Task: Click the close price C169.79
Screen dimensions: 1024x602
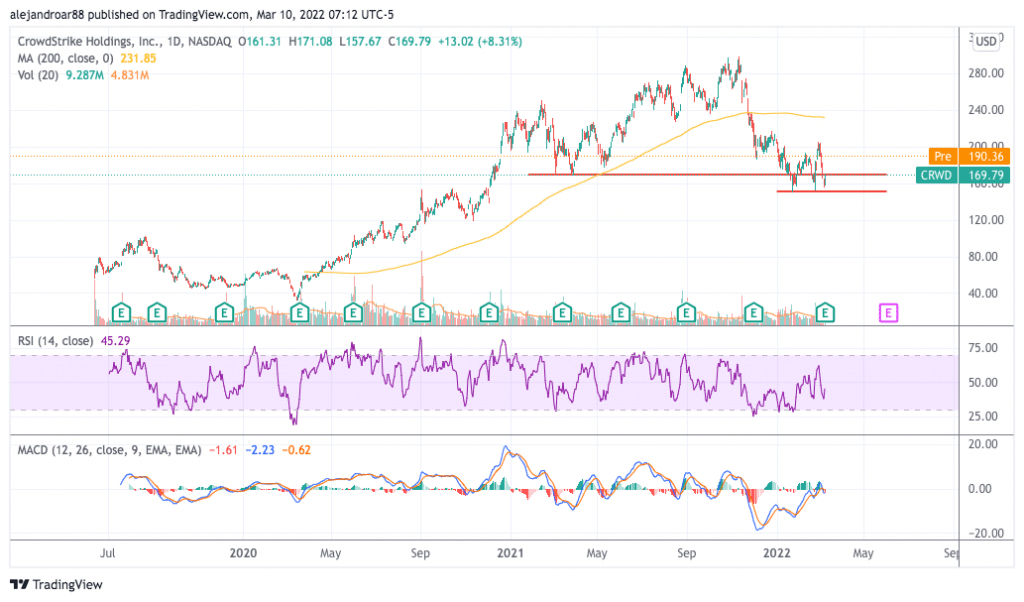Action: point(409,41)
